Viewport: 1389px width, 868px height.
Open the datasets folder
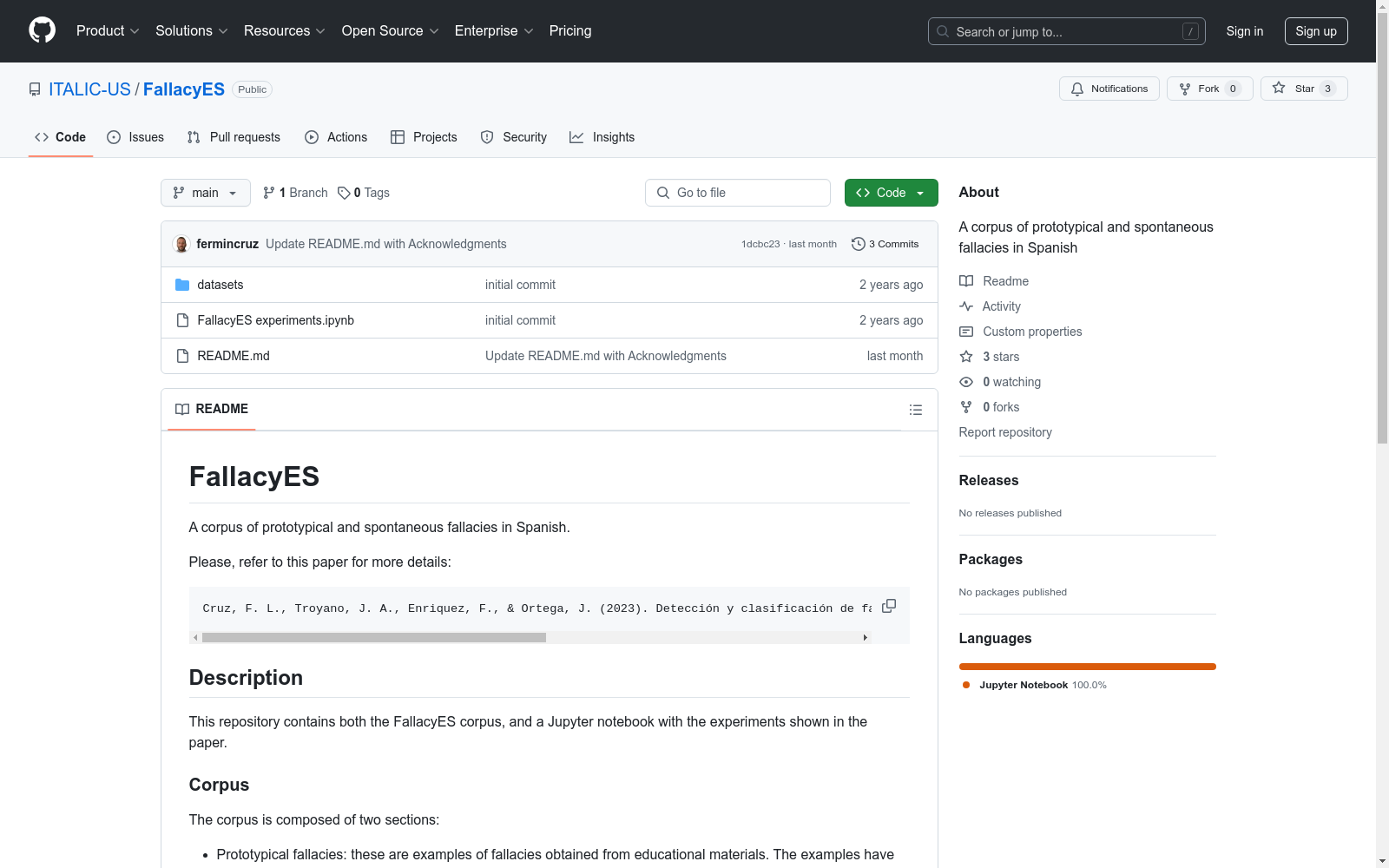[x=221, y=285]
